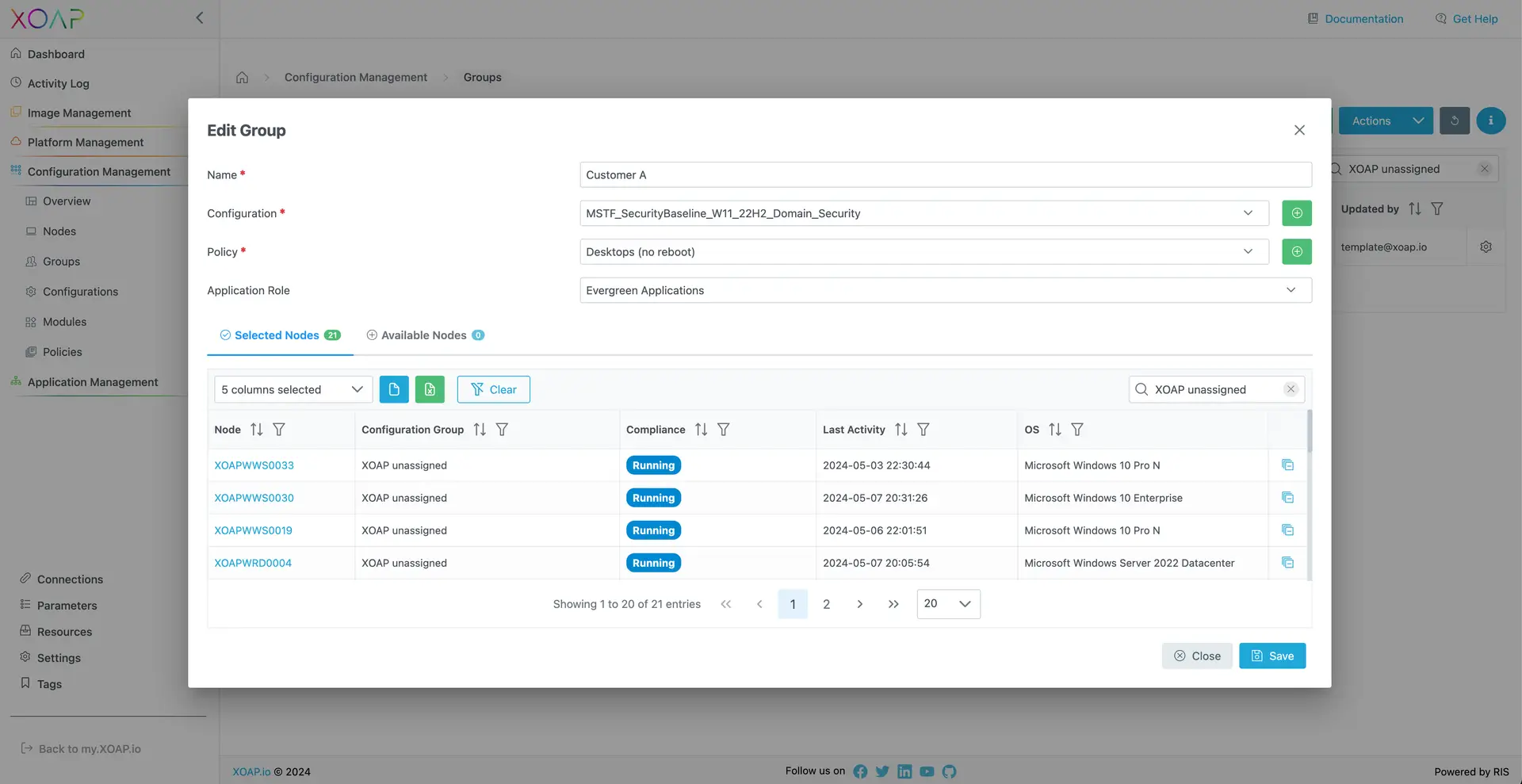Viewport: 1522px width, 784px height.
Task: Click copy icon in XOAPWWS0033 row
Action: (x=1287, y=465)
